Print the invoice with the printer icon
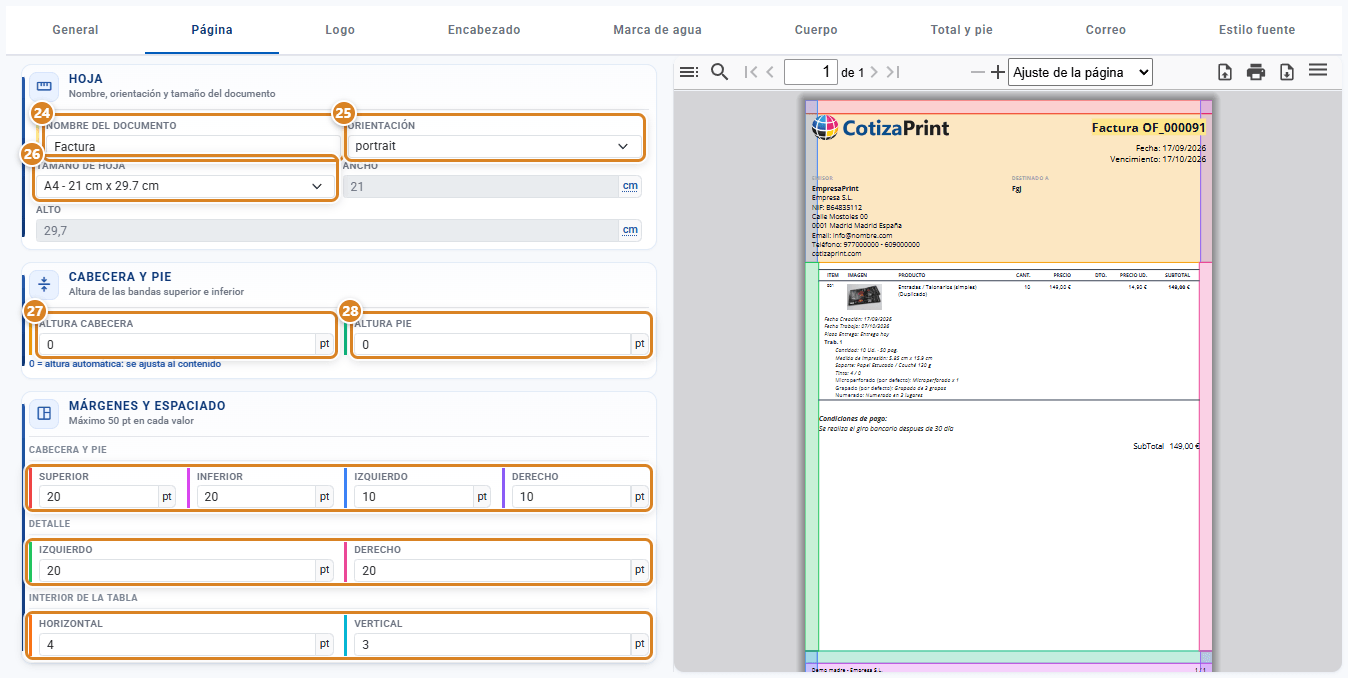1348x678 pixels. pos(1256,72)
